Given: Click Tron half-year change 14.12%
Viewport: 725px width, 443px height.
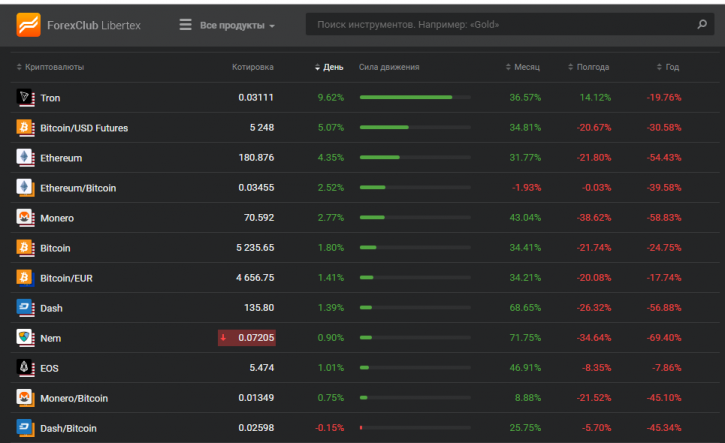Looking at the screenshot, I should pyautogui.click(x=596, y=97).
